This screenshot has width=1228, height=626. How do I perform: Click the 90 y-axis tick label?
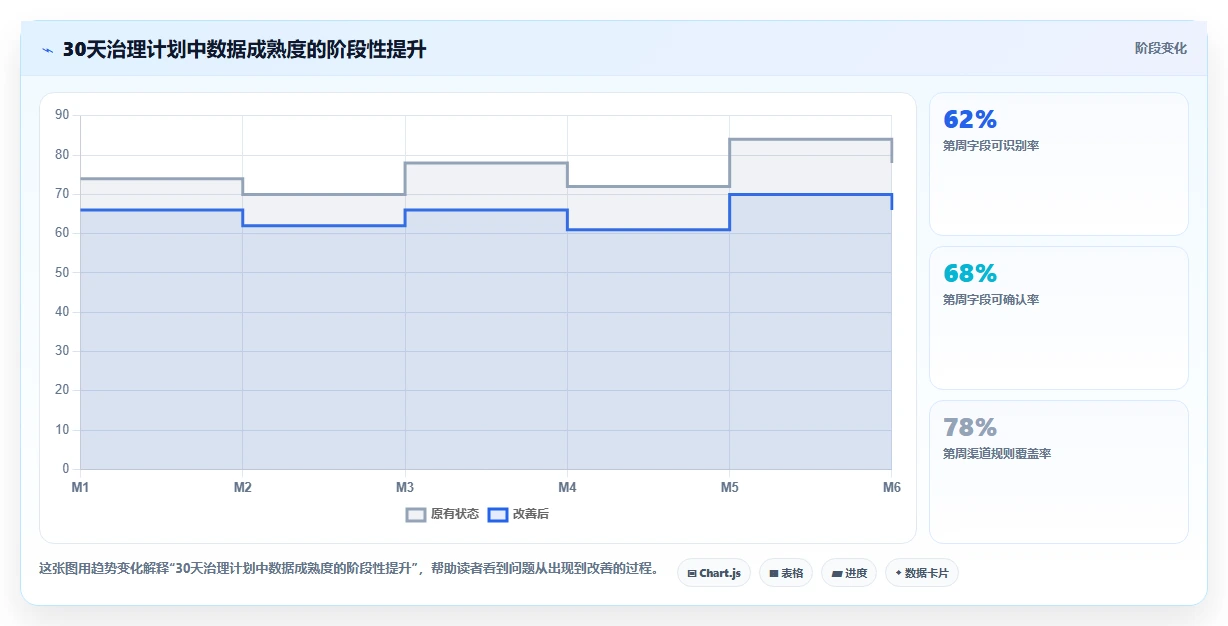62,115
